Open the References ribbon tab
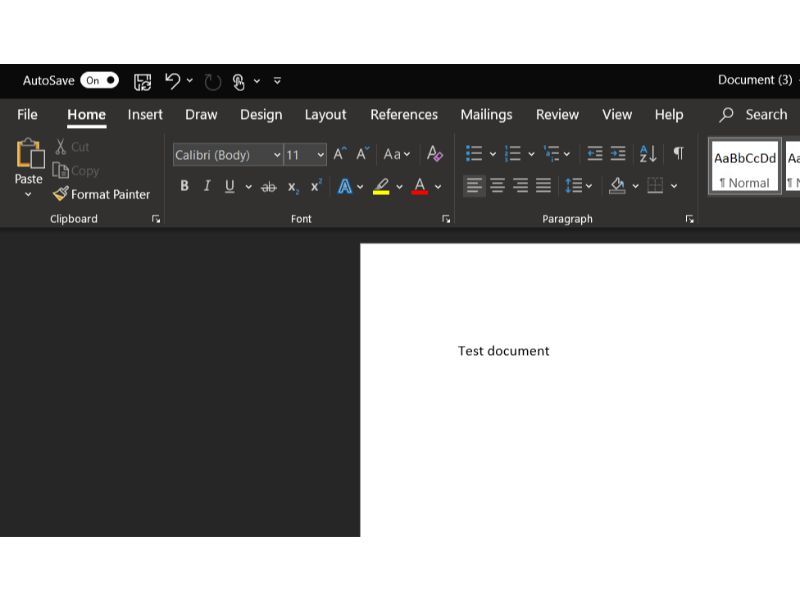The height and width of the screenshot is (600, 800). [x=404, y=115]
